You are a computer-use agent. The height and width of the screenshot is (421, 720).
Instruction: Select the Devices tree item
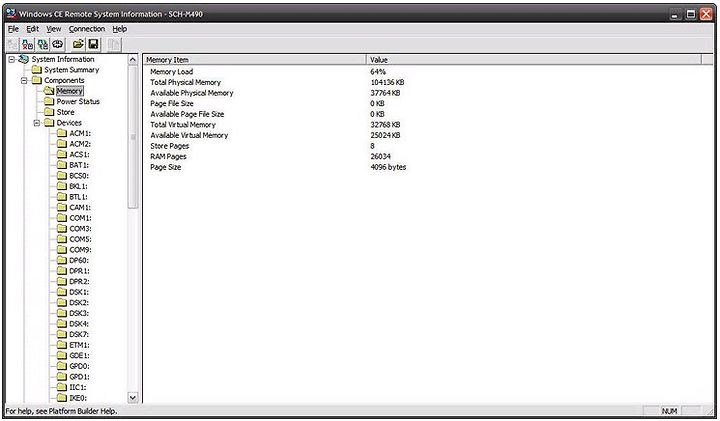69,123
